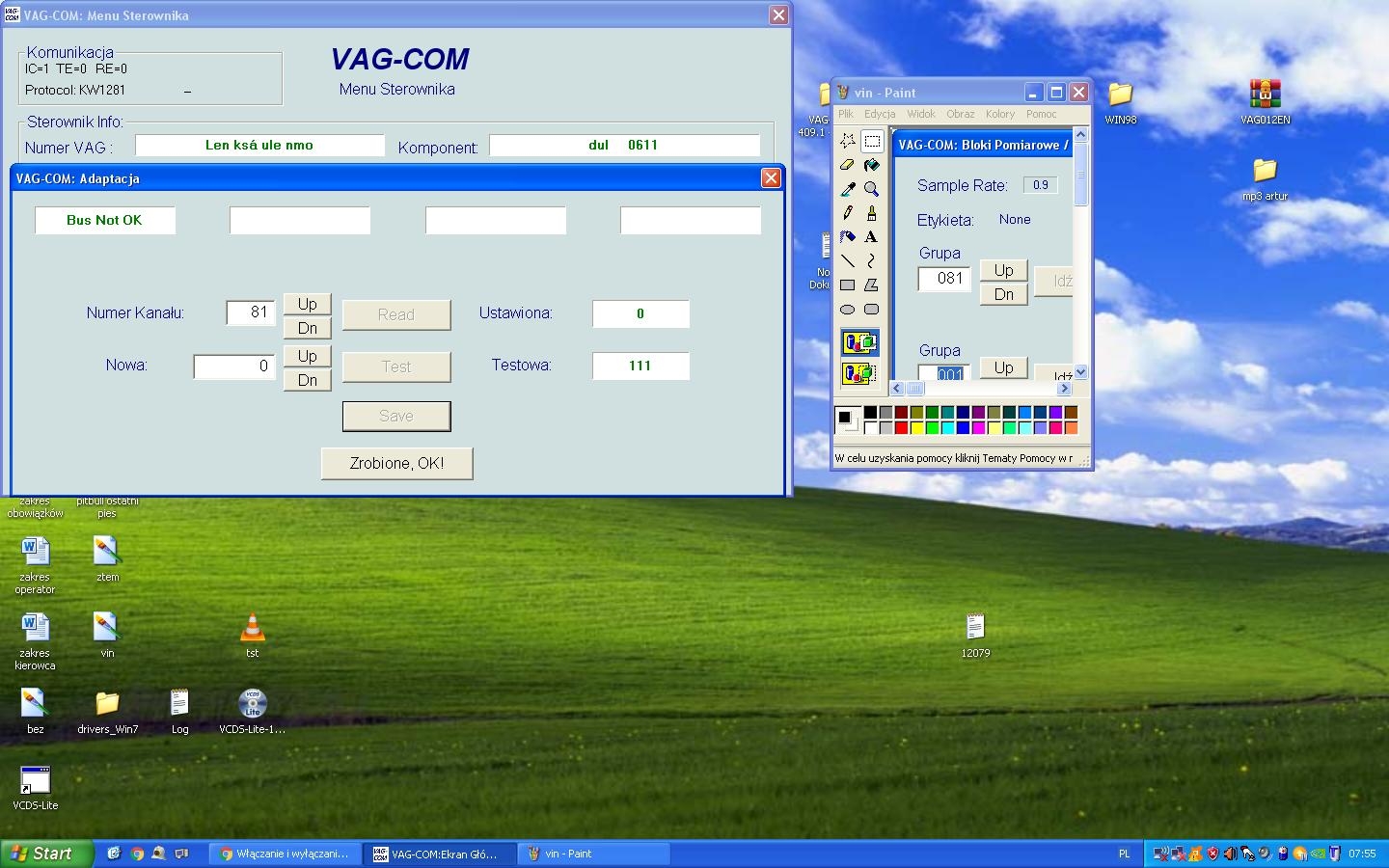Screen dimensions: 1389x868
Task: Click the red security shield tray icon
Action: click(x=1212, y=854)
